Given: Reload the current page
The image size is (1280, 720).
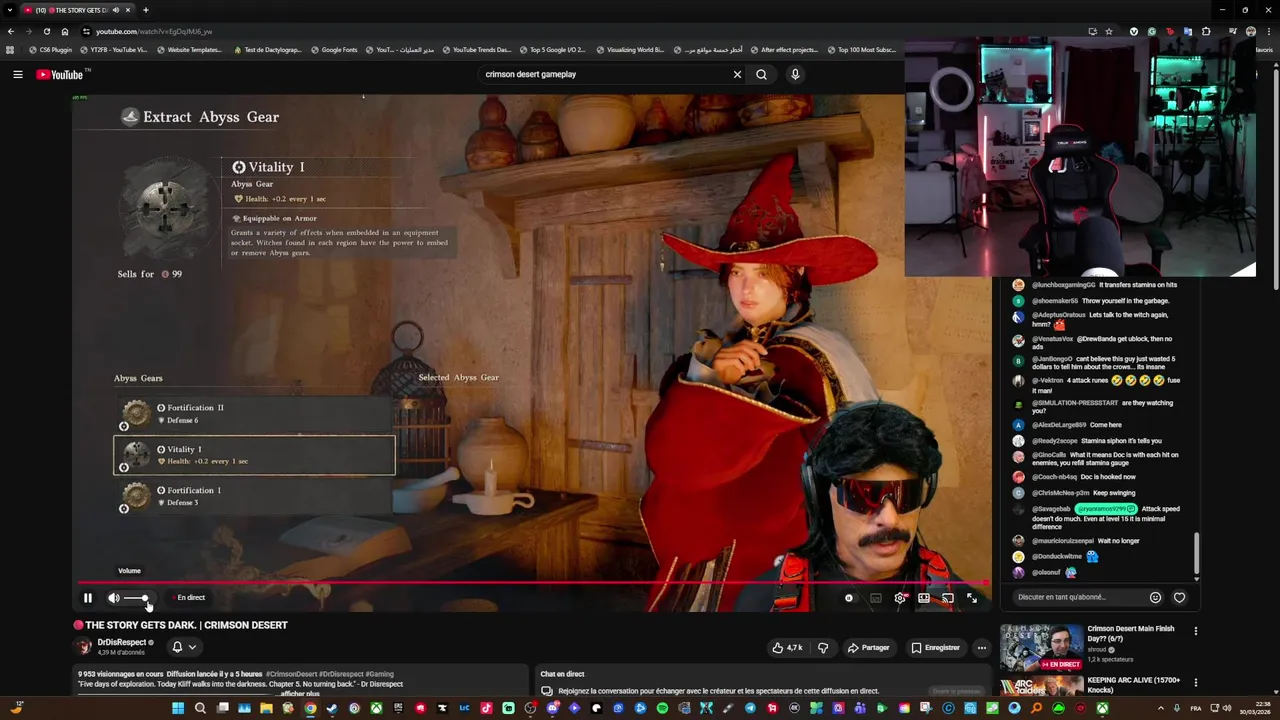Looking at the screenshot, I should click(x=46, y=31).
